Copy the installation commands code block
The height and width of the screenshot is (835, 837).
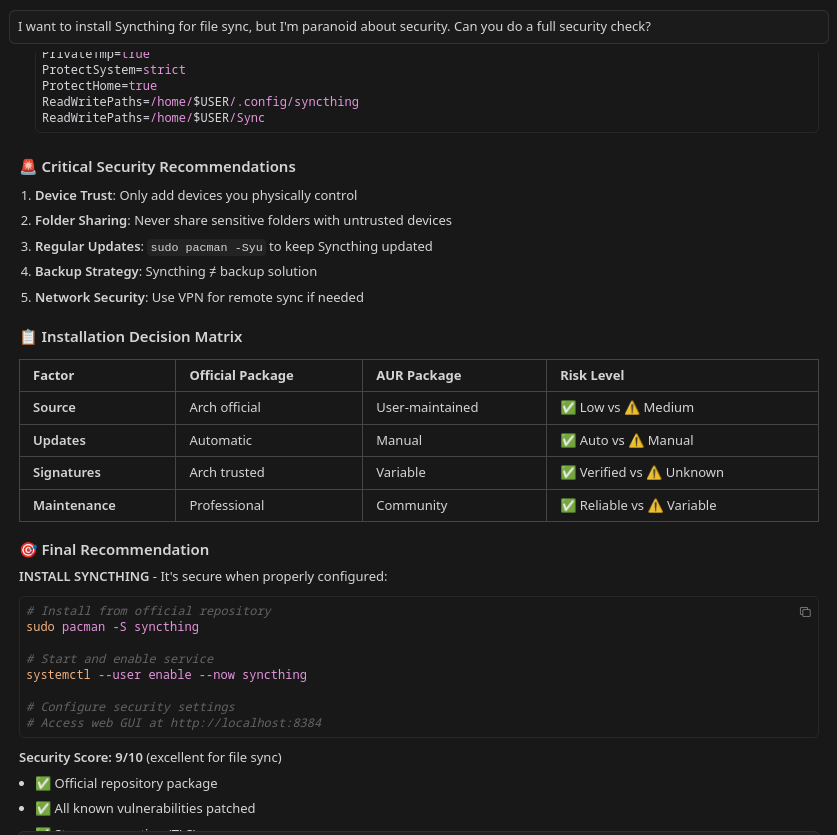tap(805, 611)
